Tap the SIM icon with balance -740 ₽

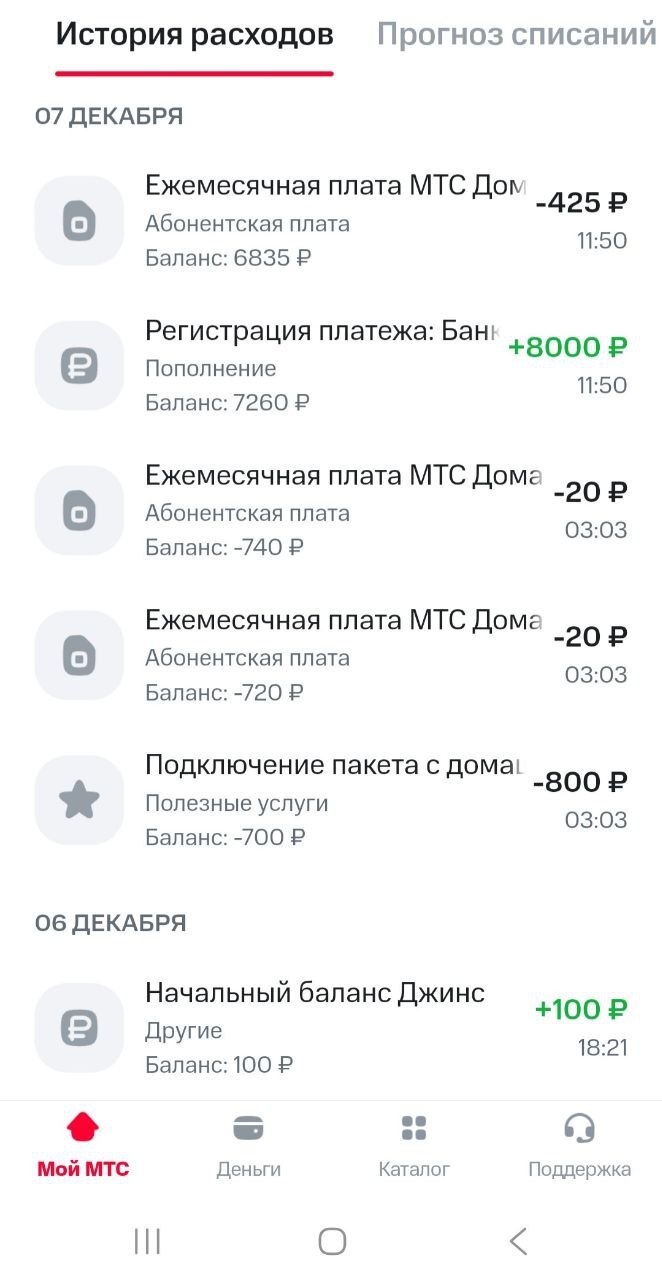pos(79,511)
